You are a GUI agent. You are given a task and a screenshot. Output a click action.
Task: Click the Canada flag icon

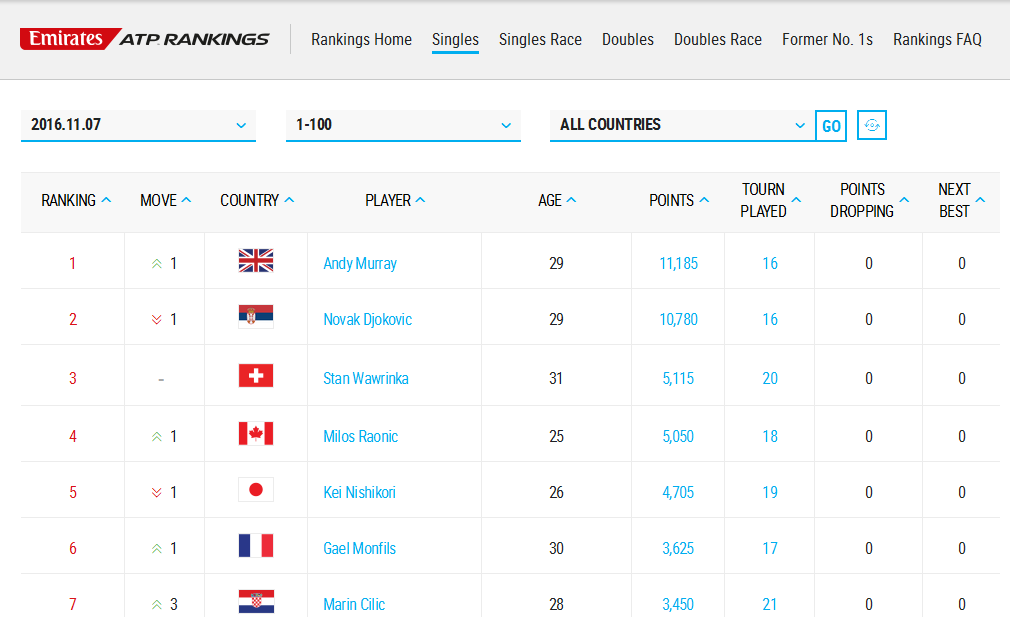click(256, 434)
